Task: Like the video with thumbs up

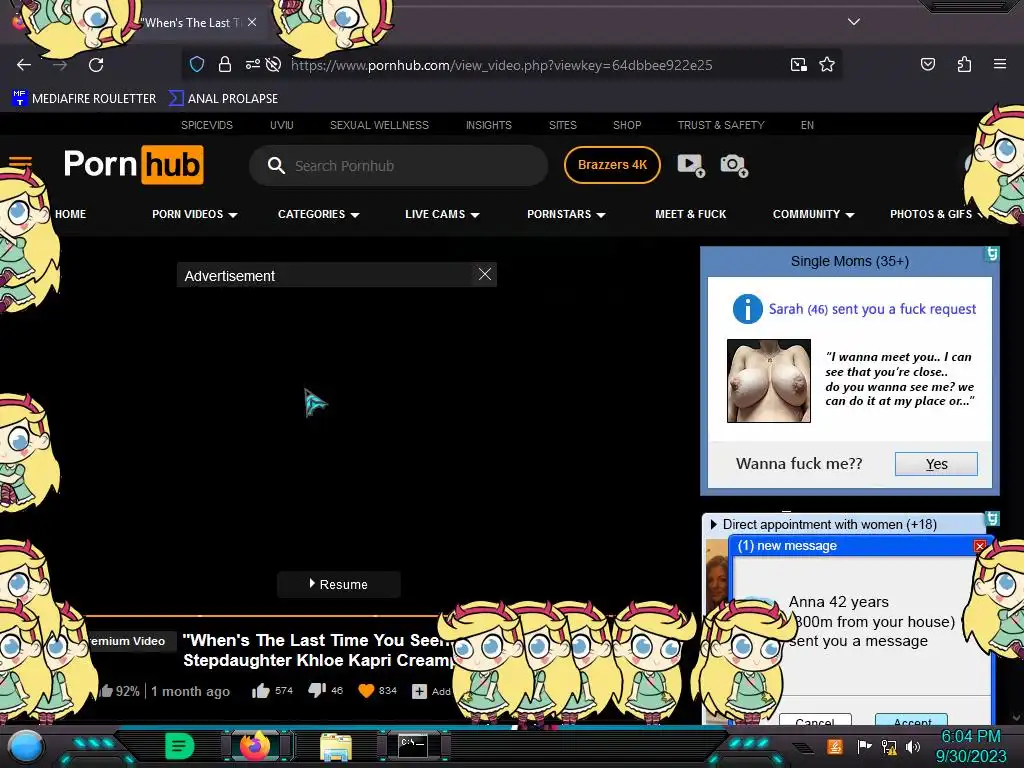Action: 261,691
